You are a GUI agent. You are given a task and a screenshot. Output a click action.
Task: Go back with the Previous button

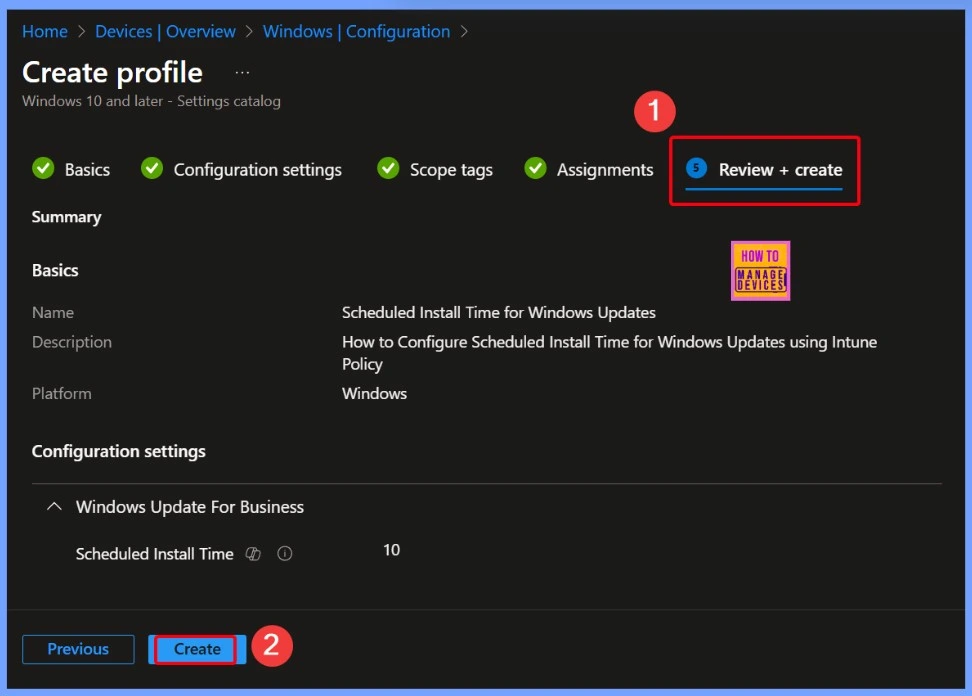pyautogui.click(x=78, y=649)
